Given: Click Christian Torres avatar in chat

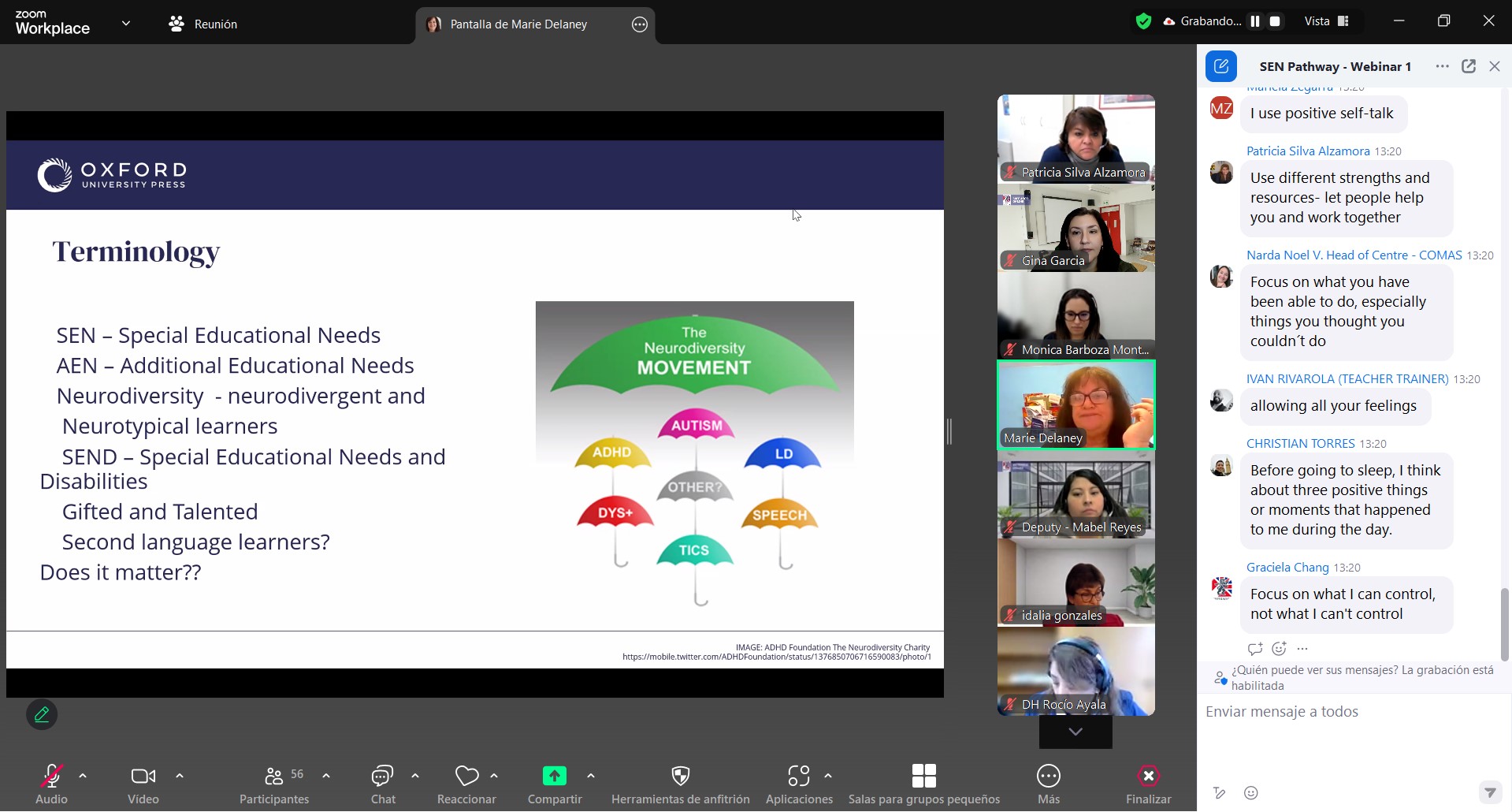Looking at the screenshot, I should 1221,467.
